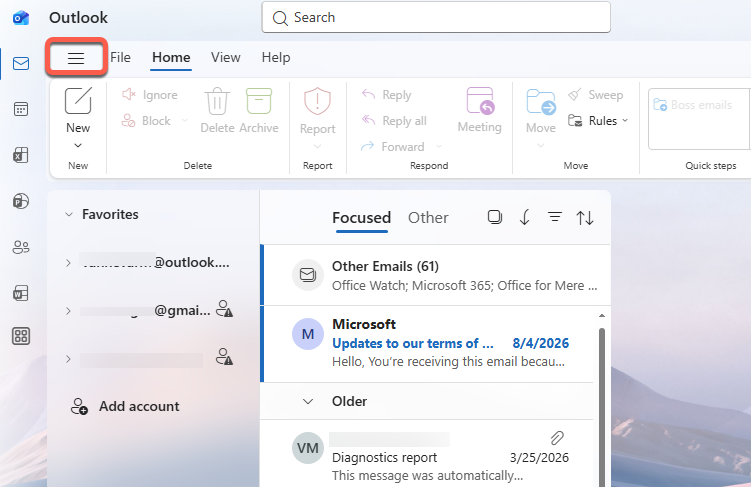Click the Sweep button
Screen dimensions: 751x487
[595, 95]
